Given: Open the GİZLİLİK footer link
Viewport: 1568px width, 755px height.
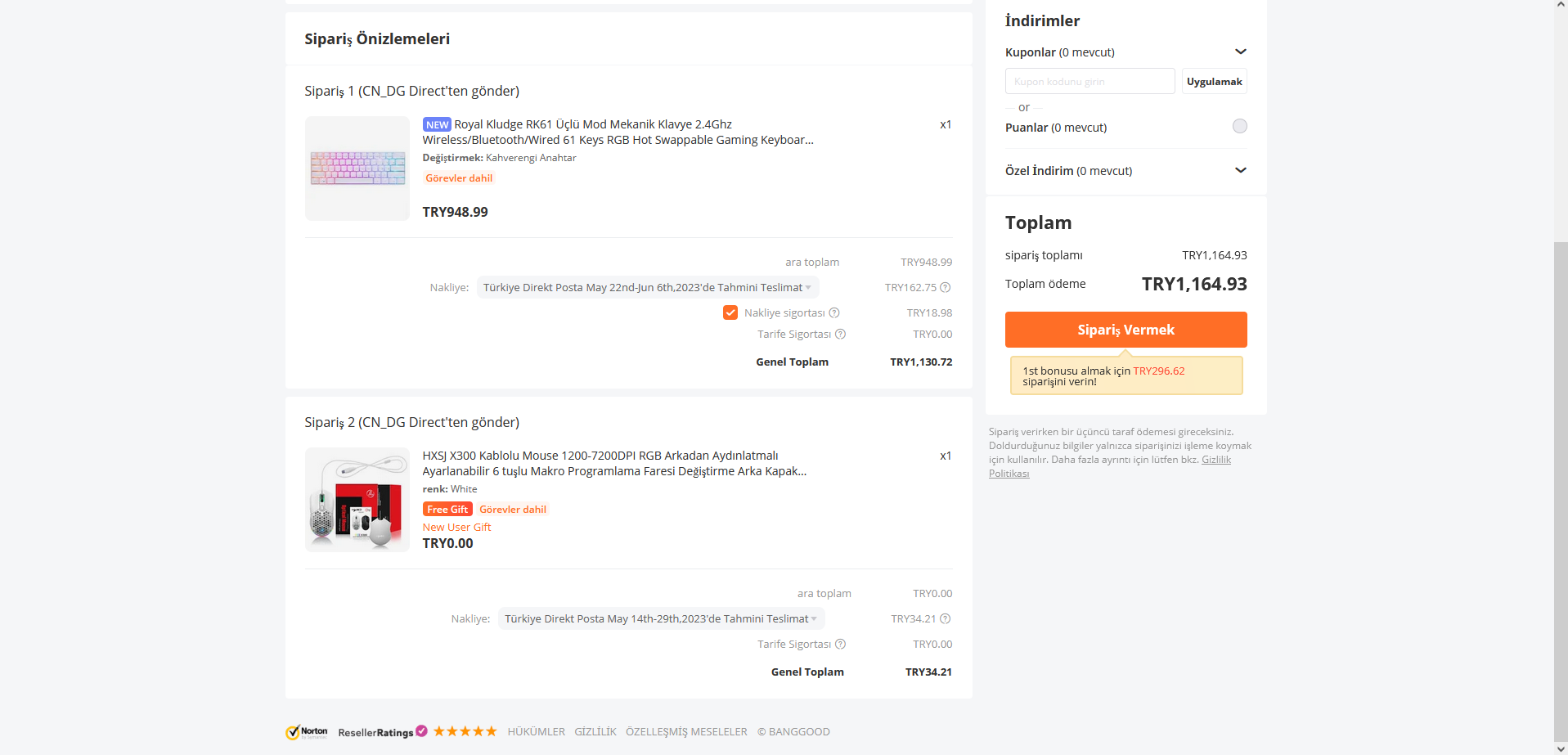Looking at the screenshot, I should [x=595, y=731].
